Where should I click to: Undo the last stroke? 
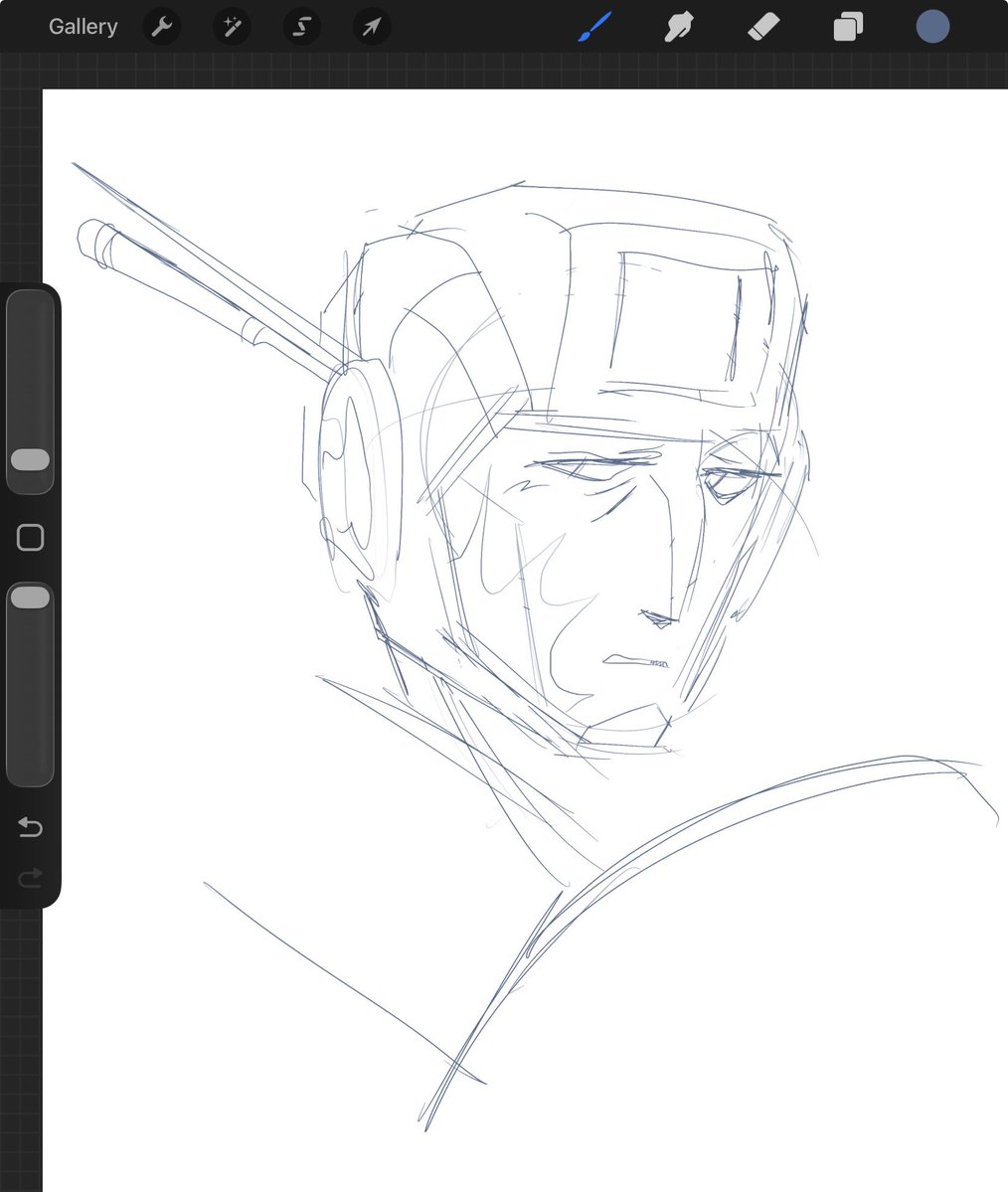(x=31, y=826)
